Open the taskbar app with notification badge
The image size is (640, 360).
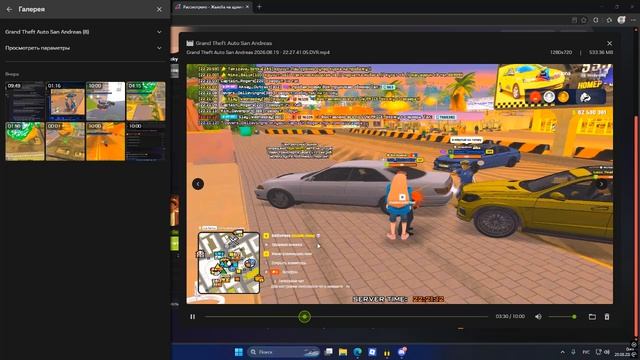coord(402,351)
